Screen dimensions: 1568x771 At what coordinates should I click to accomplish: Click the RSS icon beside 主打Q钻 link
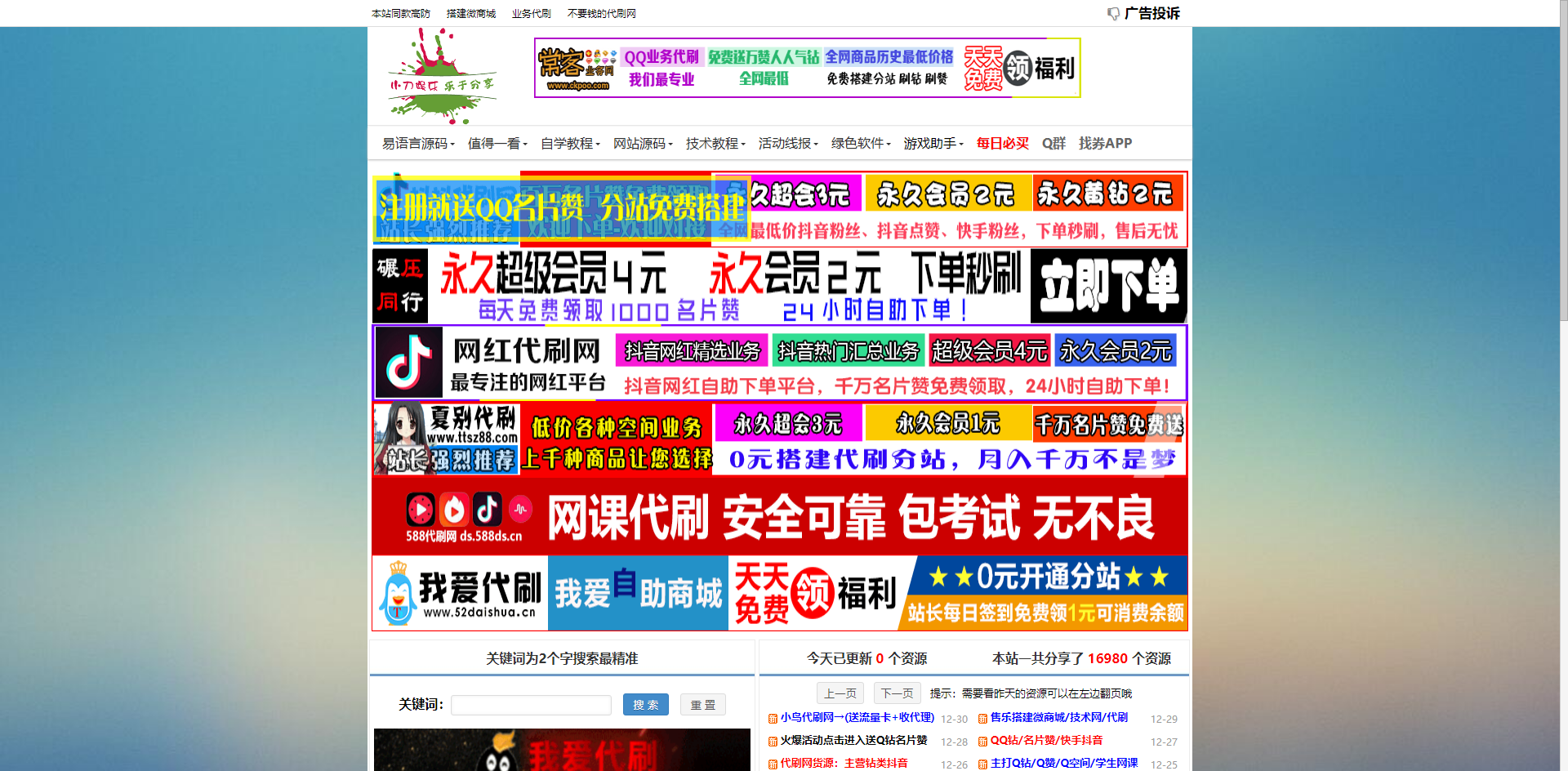[x=982, y=764]
